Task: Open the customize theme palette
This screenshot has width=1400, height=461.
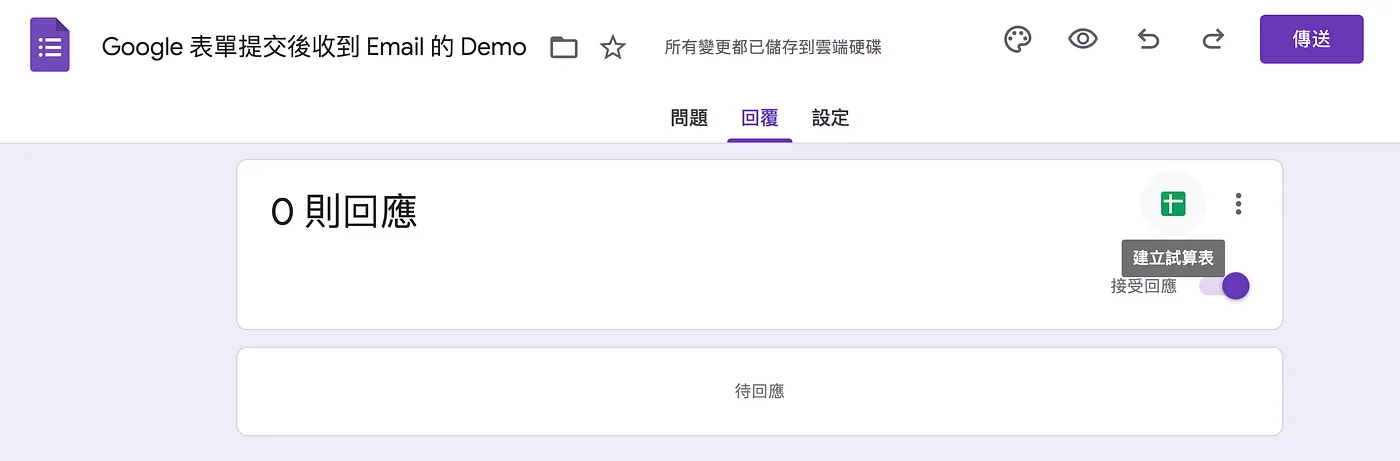Action: [1017, 40]
